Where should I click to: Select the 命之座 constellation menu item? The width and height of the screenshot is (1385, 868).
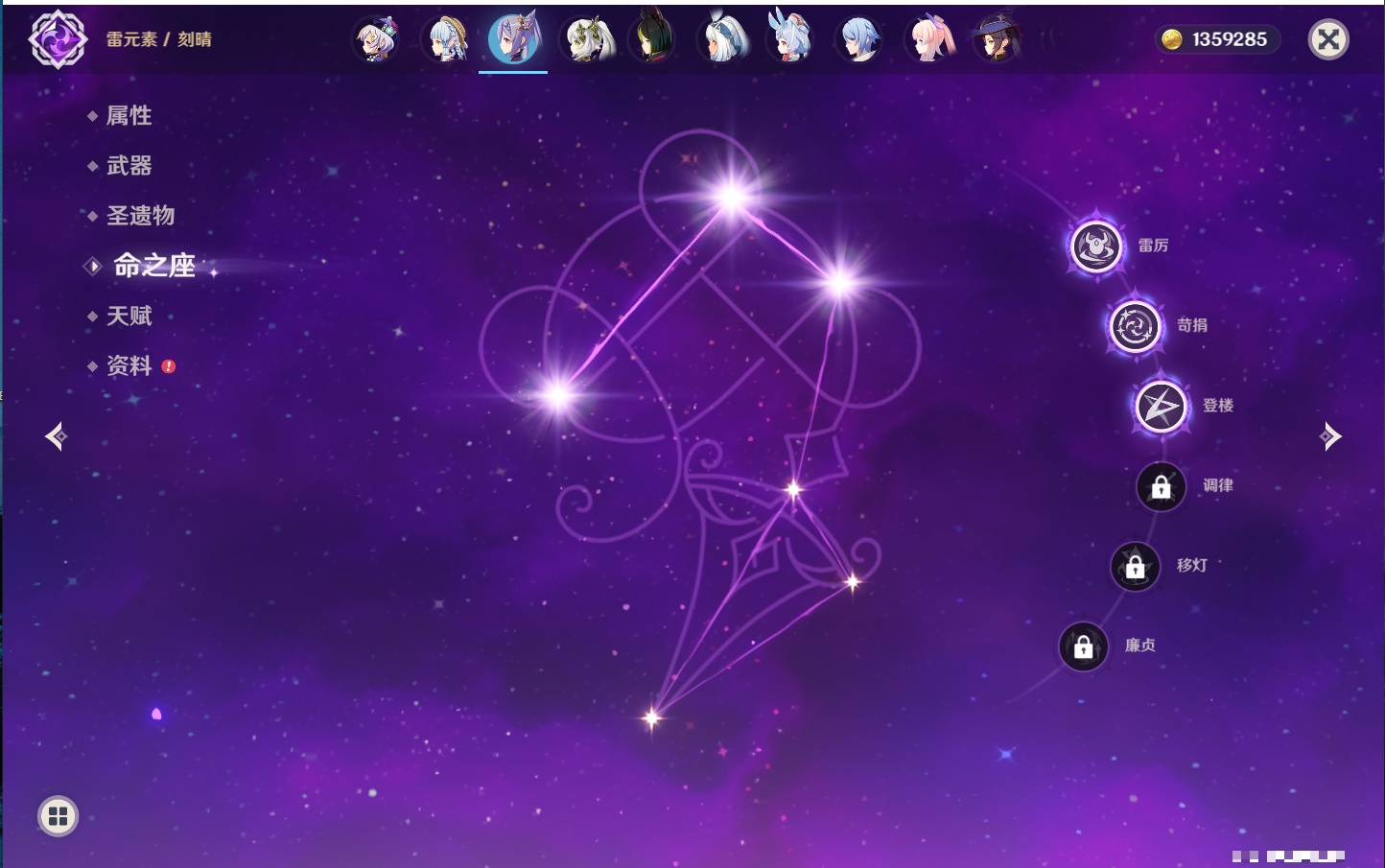coord(154,266)
